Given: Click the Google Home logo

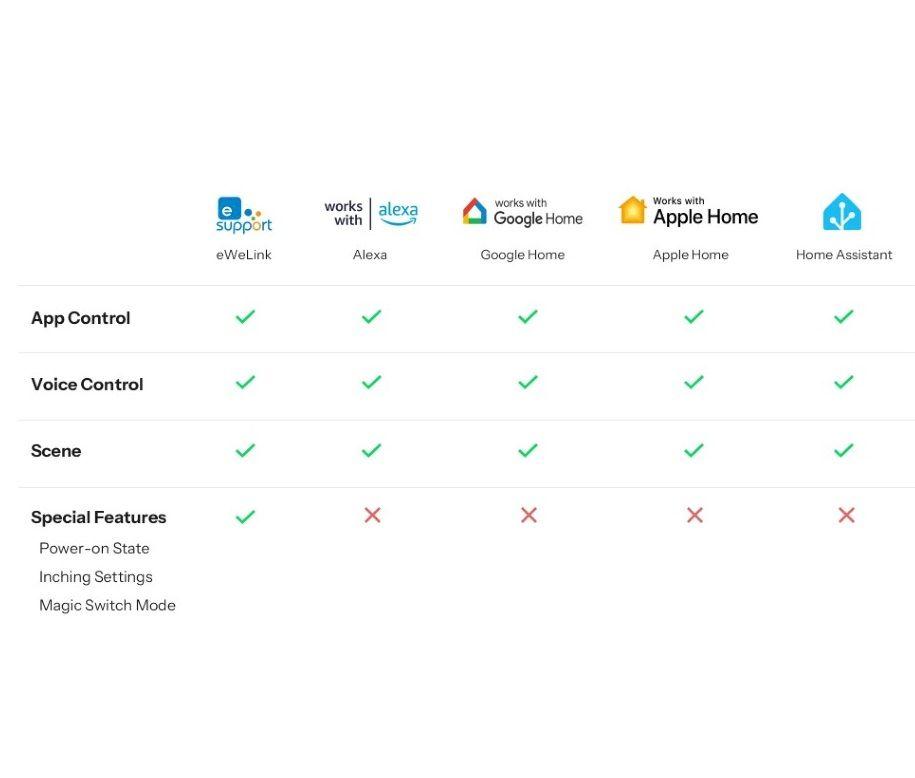Looking at the screenshot, I should [x=522, y=212].
